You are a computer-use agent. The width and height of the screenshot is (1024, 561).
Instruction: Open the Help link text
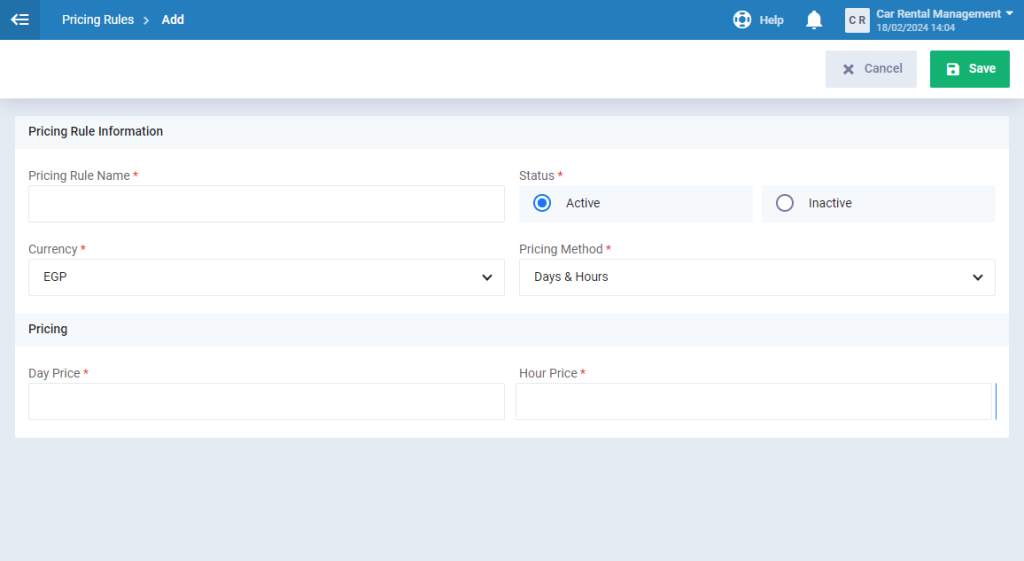point(771,20)
